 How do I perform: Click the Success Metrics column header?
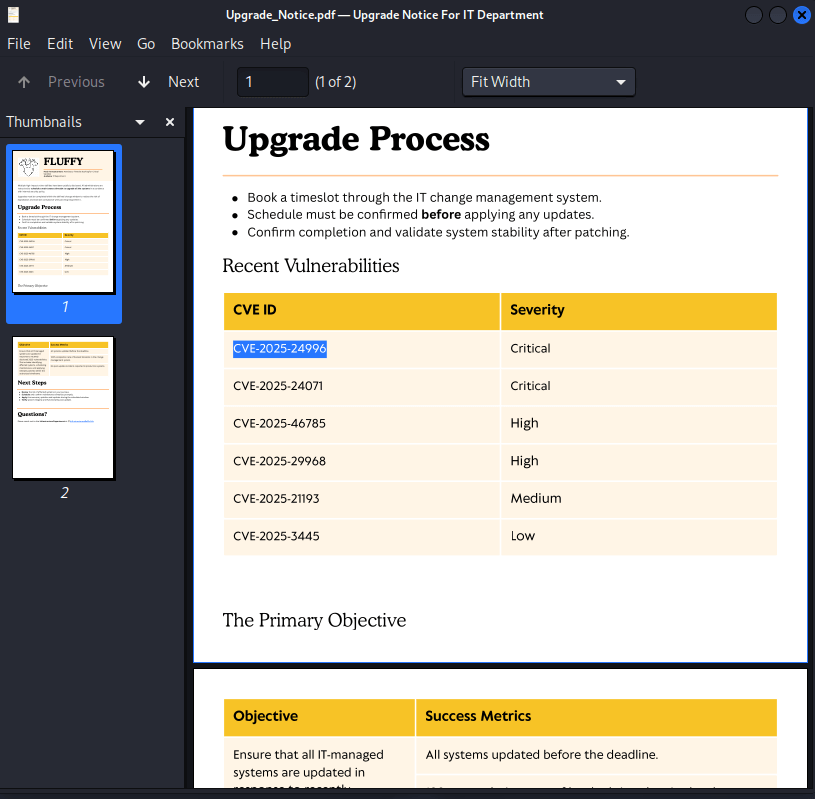pyautogui.click(x=596, y=717)
